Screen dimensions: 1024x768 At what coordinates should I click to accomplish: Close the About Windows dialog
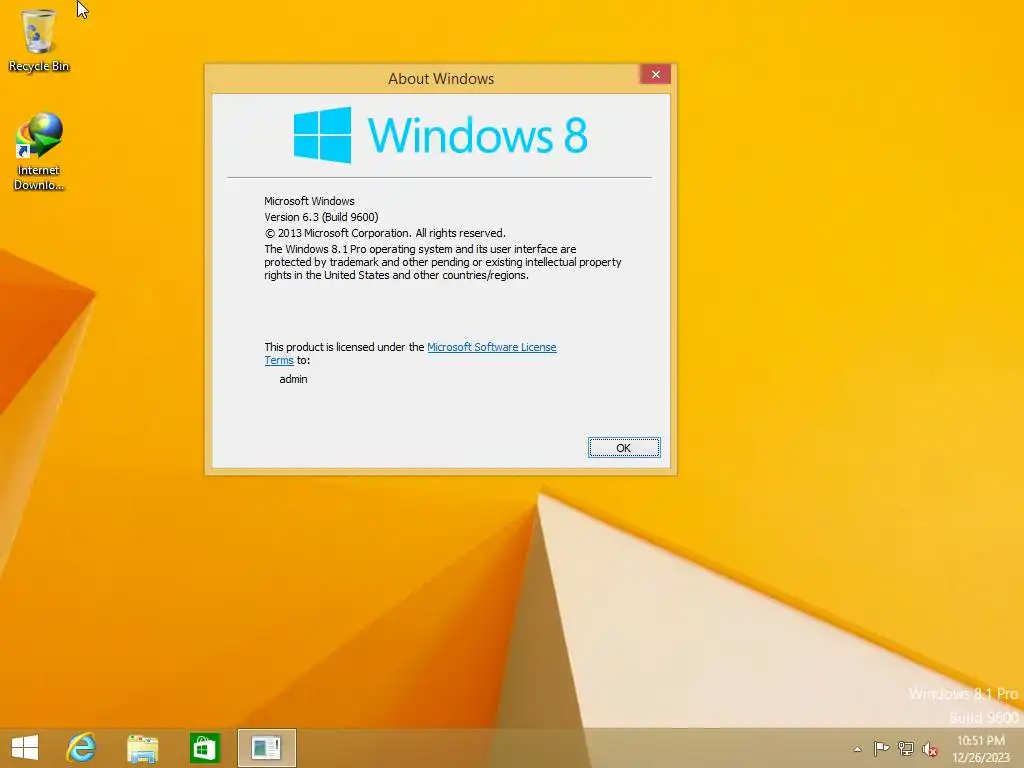click(x=656, y=74)
